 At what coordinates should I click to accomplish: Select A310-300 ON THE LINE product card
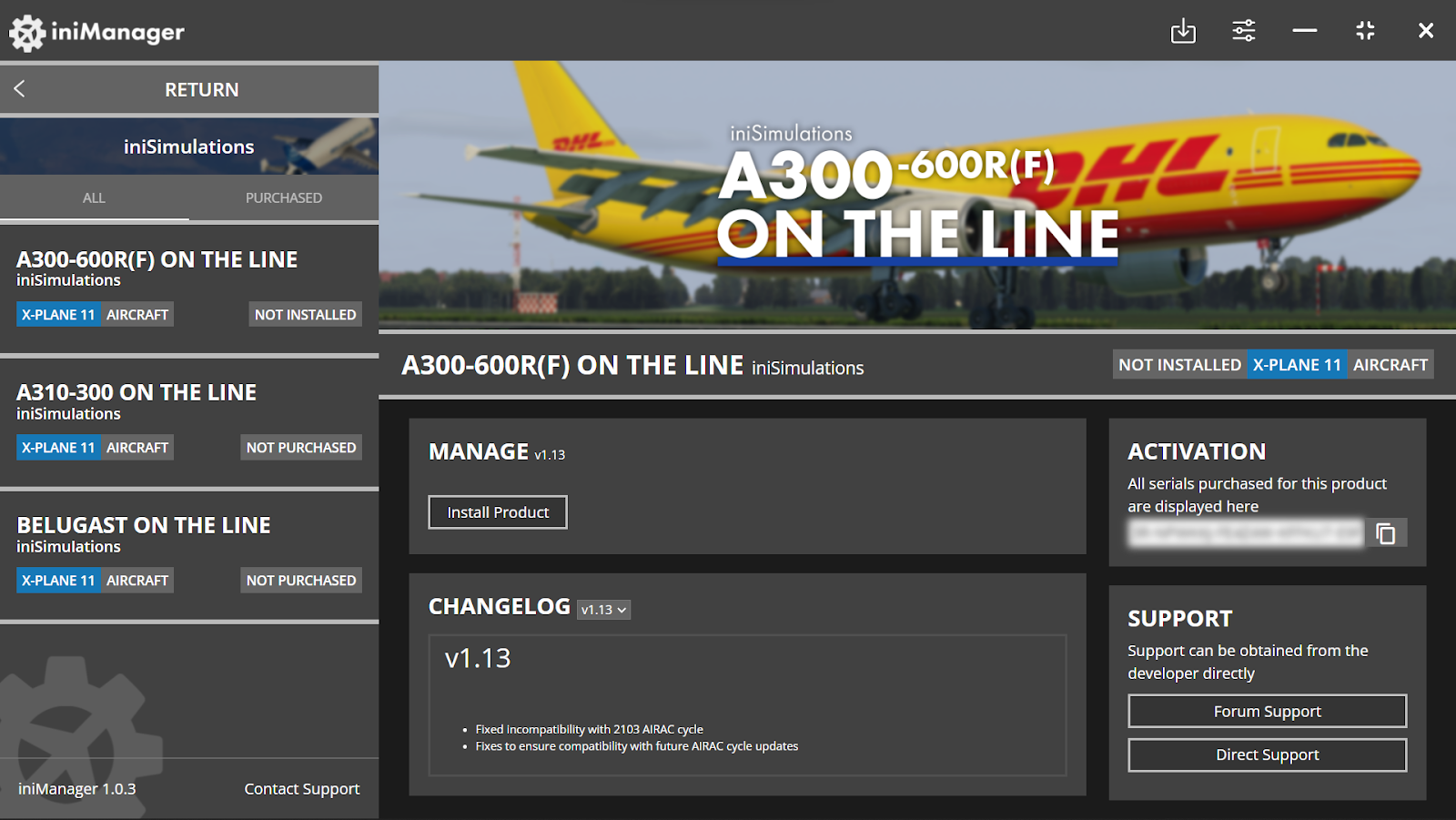click(x=189, y=421)
